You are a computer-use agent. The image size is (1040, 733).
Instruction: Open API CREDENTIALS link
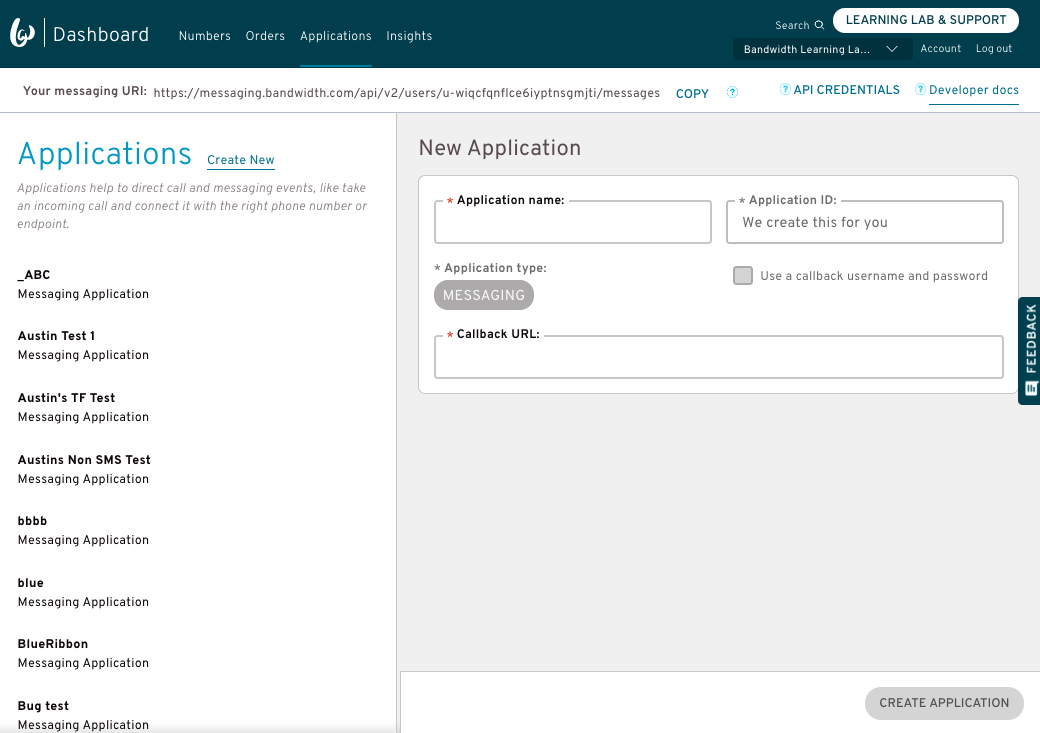[x=846, y=90]
